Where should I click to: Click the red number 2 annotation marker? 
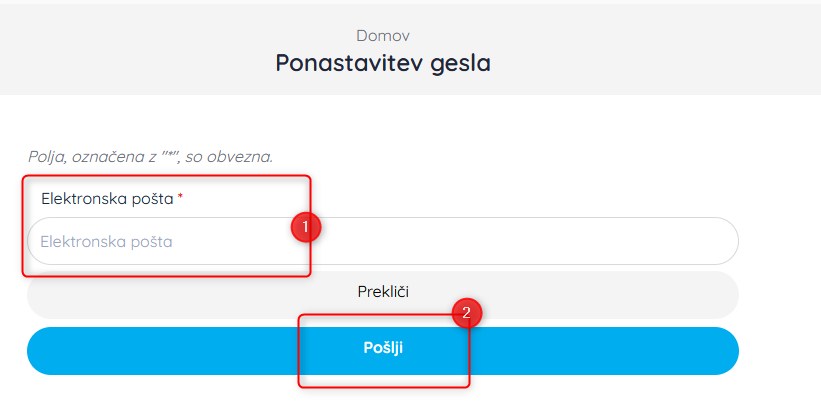click(467, 313)
